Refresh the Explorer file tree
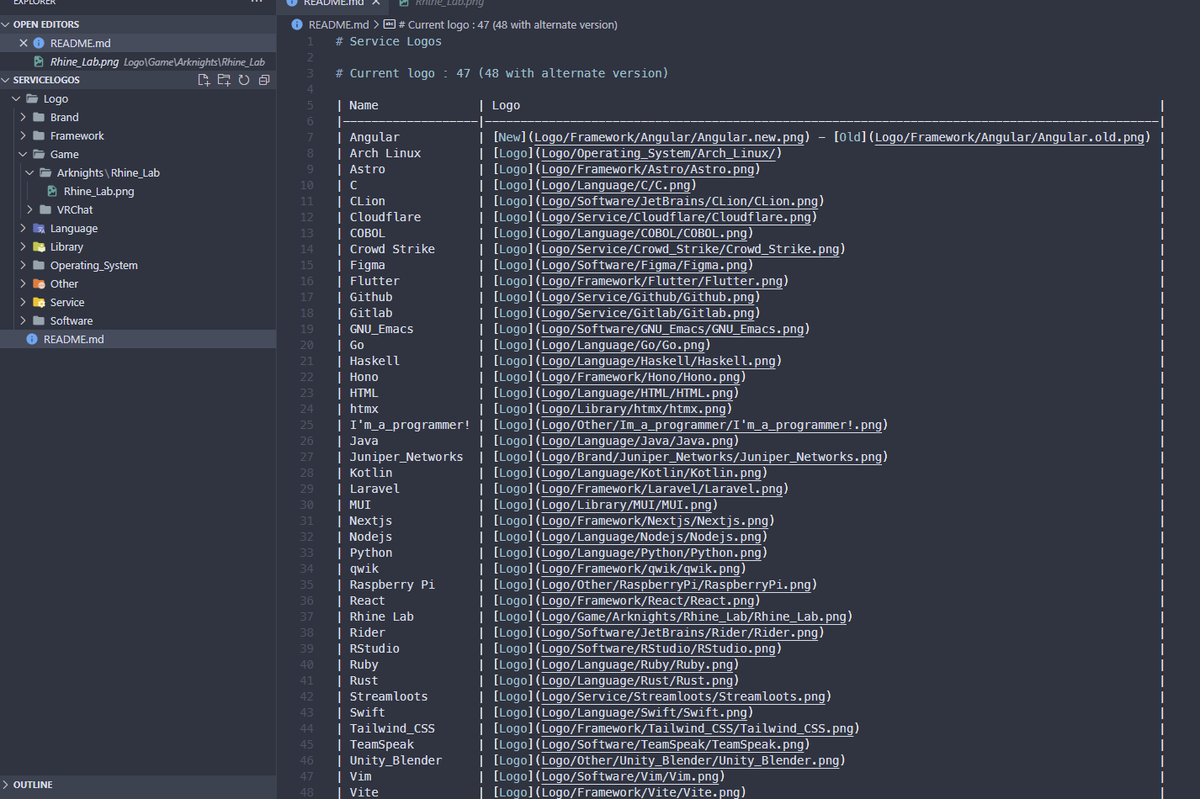This screenshot has height=799, width=1200. point(243,80)
